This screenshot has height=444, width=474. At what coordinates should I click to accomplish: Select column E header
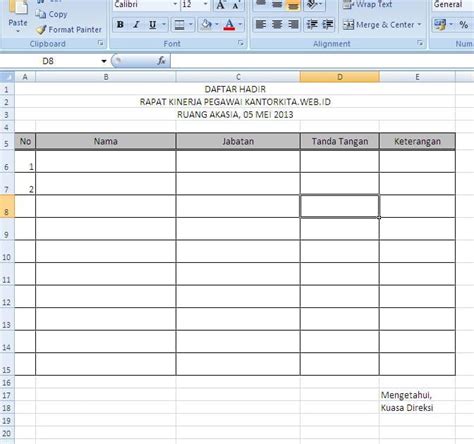tap(417, 77)
